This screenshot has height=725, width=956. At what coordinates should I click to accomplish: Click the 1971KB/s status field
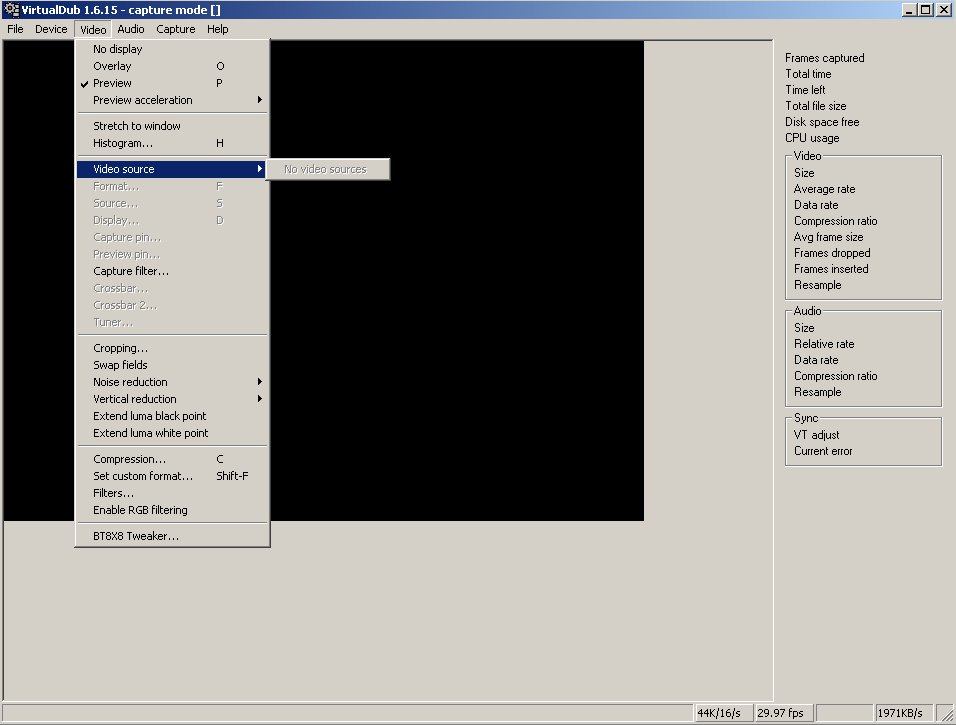pos(904,713)
